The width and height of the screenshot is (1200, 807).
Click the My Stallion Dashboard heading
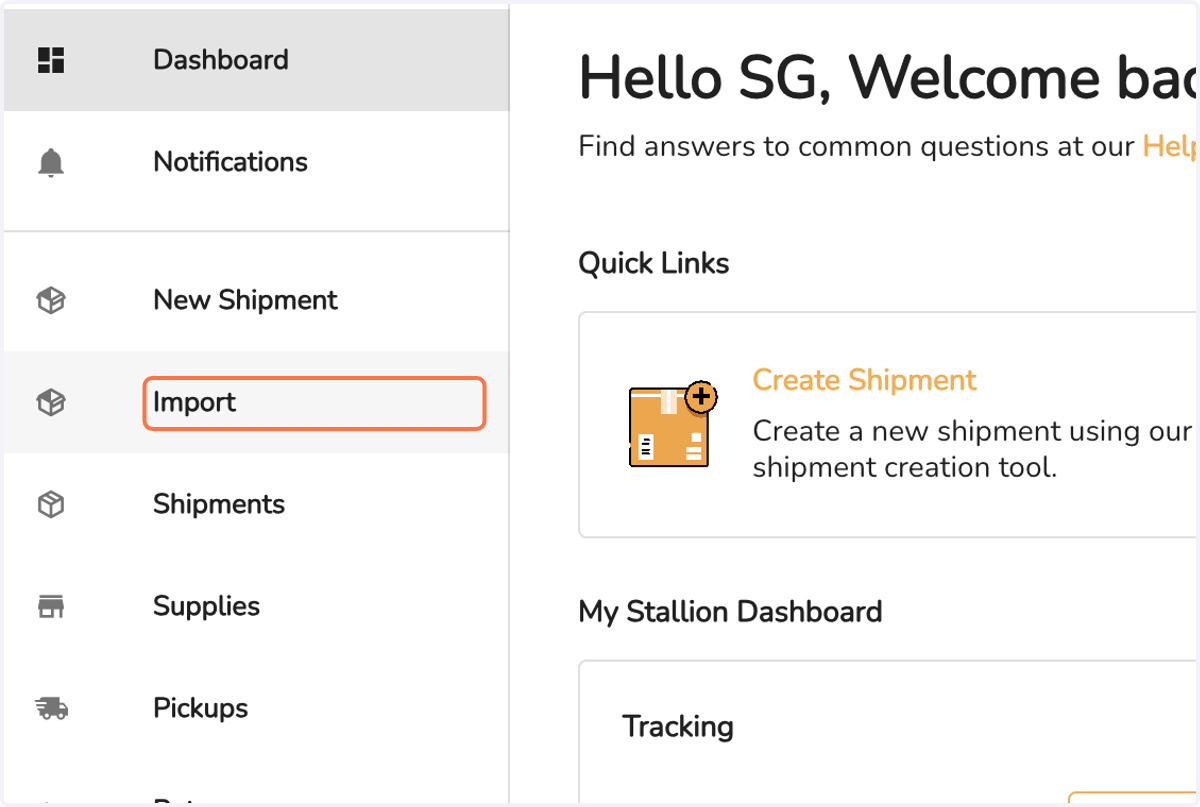click(730, 611)
